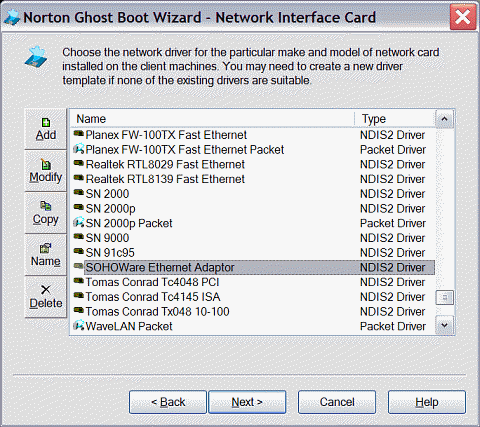Select the SN 2000p NDIS2 driver
The height and width of the screenshot is (427, 480).
click(253, 209)
